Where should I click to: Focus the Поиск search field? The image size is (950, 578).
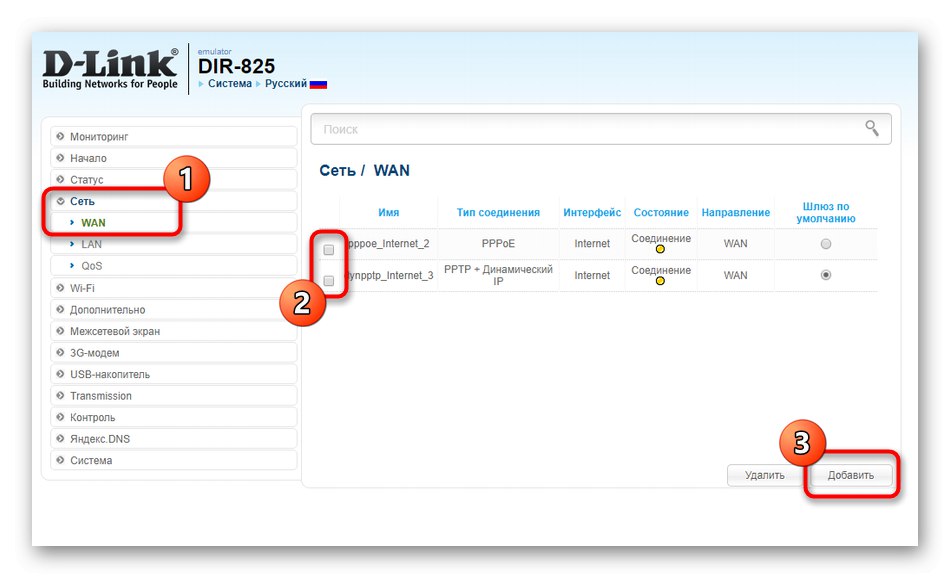600,128
